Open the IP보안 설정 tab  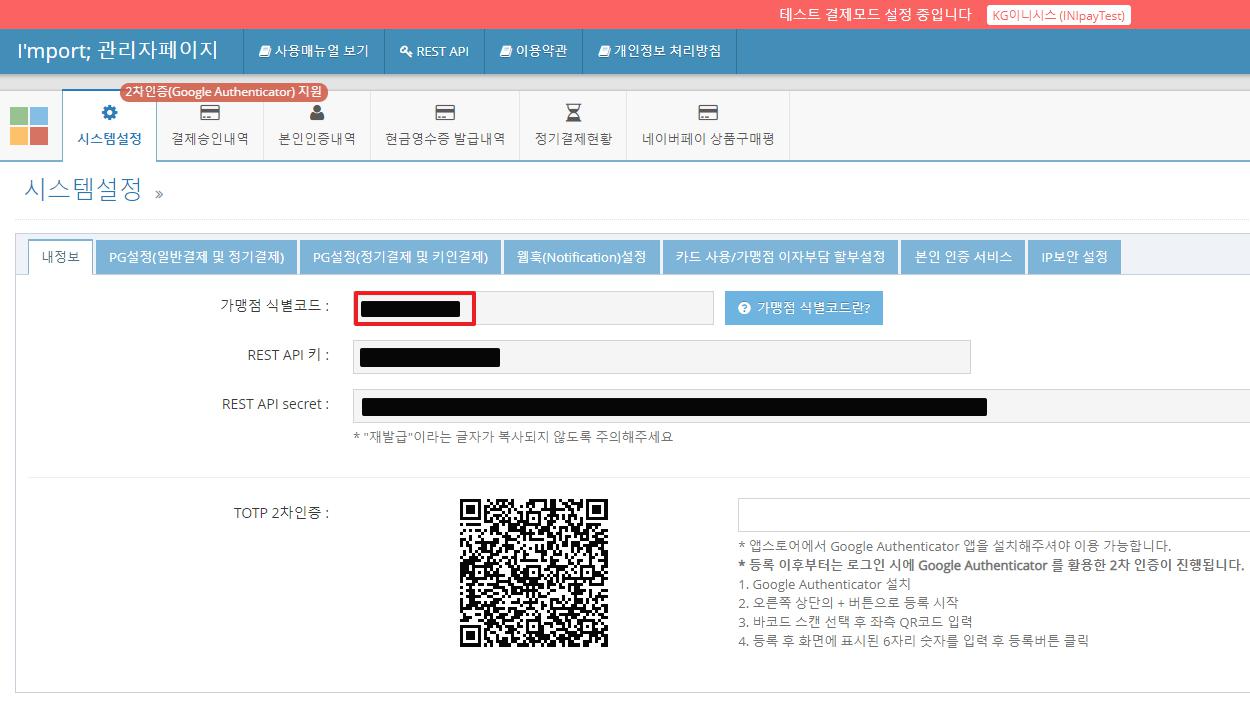click(x=1074, y=257)
